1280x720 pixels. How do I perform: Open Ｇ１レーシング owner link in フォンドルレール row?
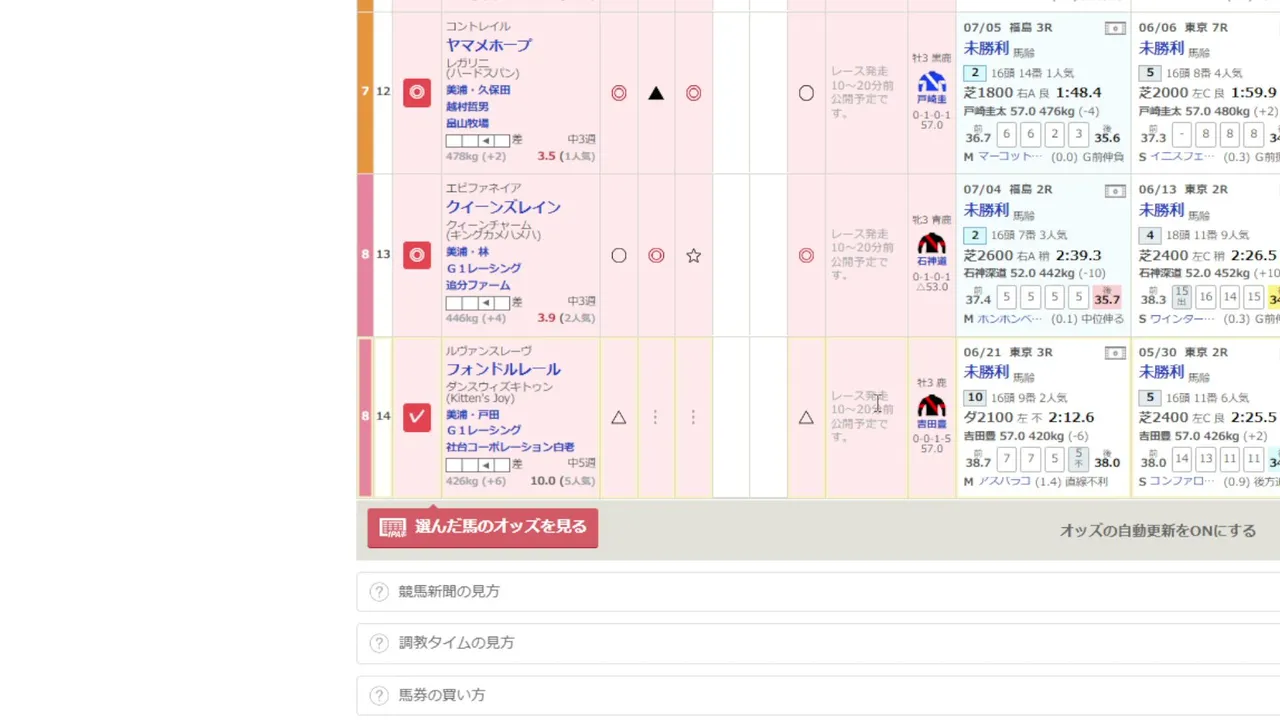click(483, 430)
